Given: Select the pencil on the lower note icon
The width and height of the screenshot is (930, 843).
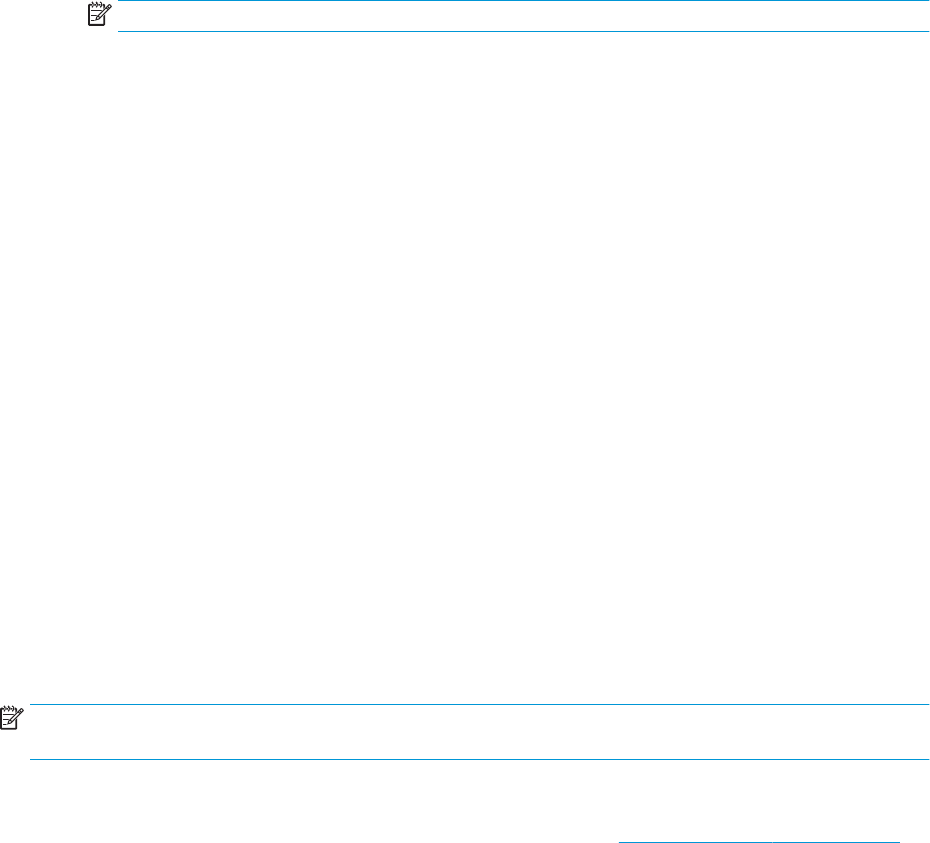Looking at the screenshot, I should click(x=17, y=716).
